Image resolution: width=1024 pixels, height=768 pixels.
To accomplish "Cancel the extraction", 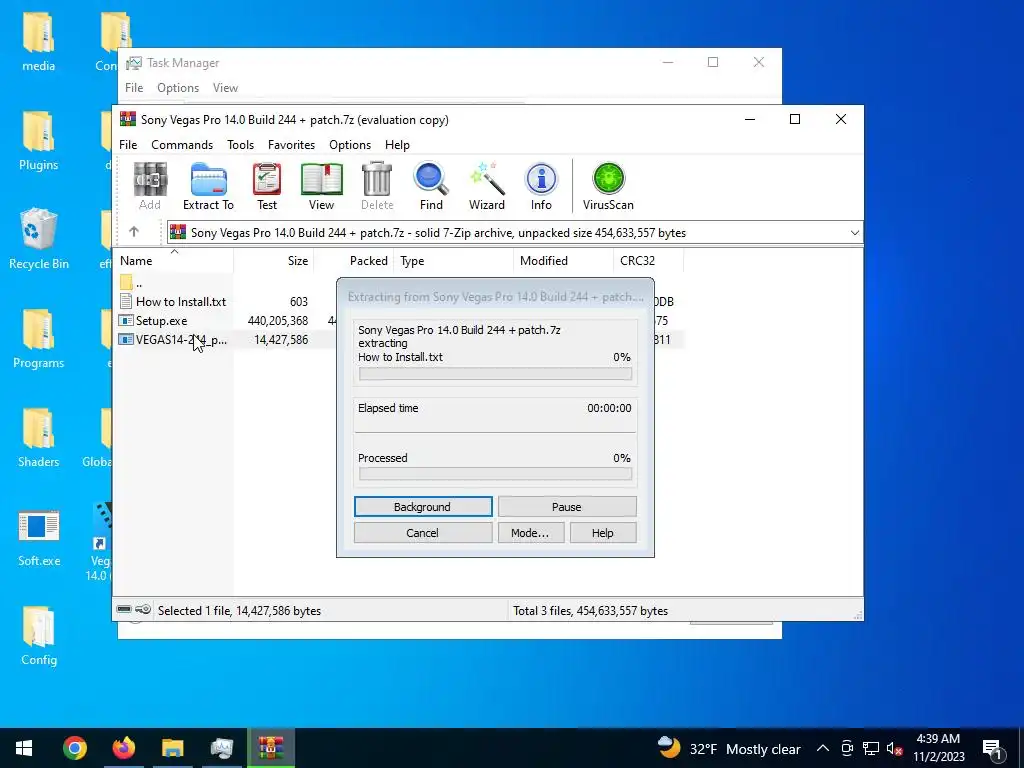I will click(x=423, y=533).
